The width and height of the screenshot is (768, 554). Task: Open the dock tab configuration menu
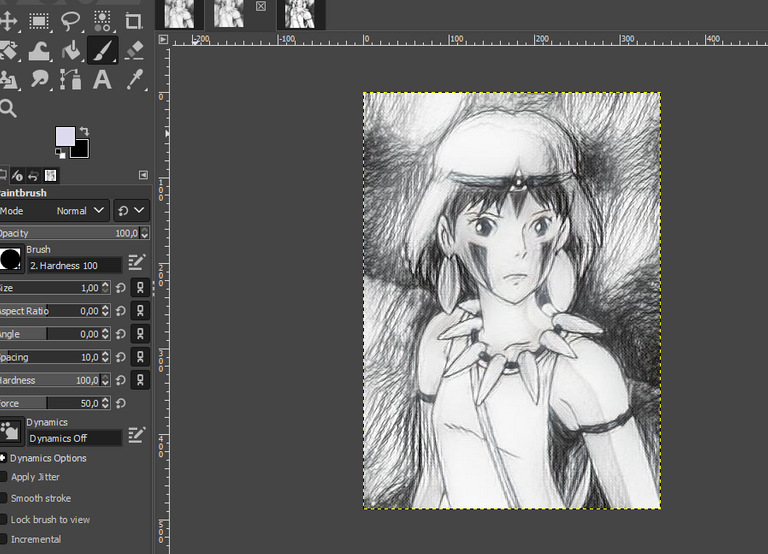tap(143, 175)
